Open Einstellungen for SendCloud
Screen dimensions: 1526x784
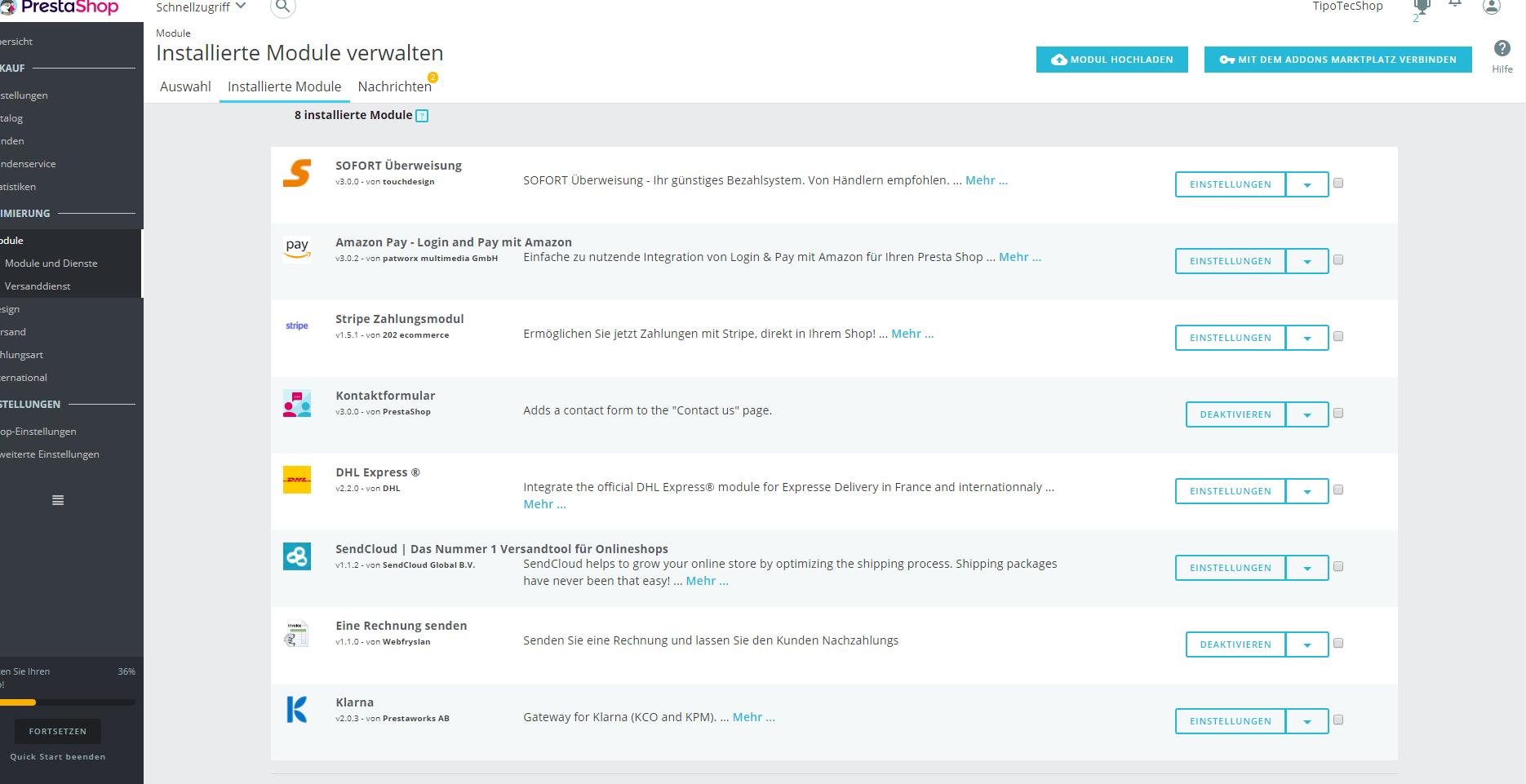1231,568
